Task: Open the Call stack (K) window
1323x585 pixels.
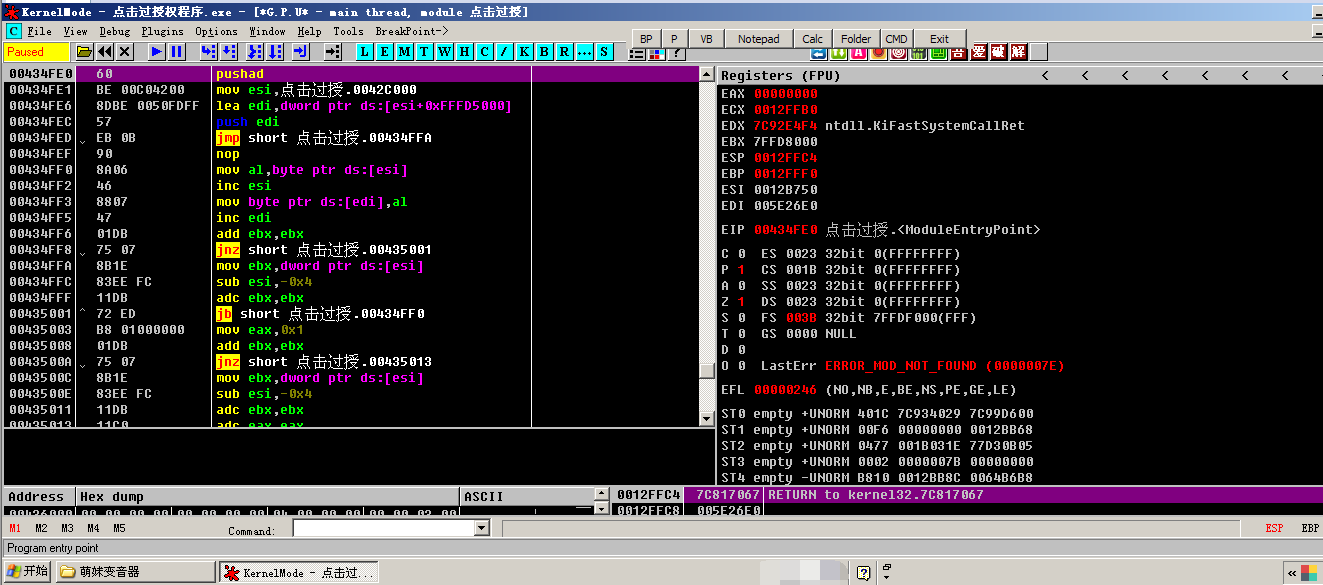Action: [524, 52]
